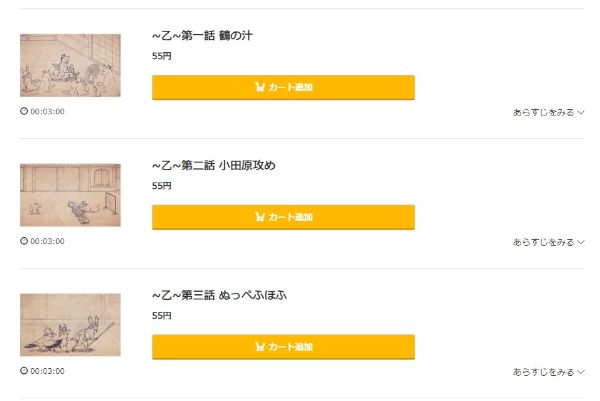Click cart icon for 第三話 ぬっぺふほふ
This screenshot has width=600, height=401.
point(260,347)
